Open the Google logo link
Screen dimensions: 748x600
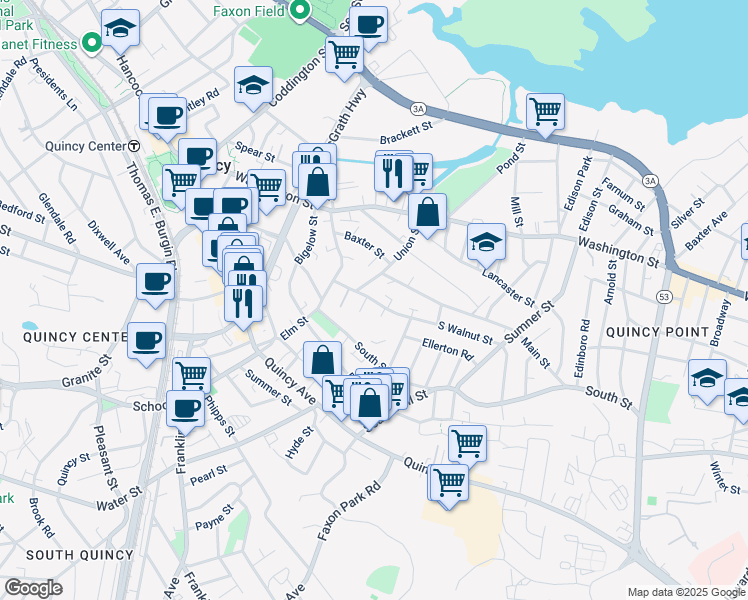coord(33,588)
